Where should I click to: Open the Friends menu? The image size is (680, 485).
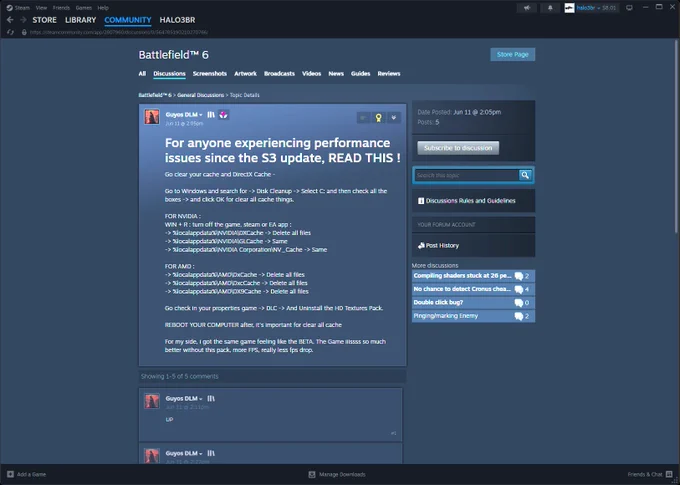click(61, 8)
